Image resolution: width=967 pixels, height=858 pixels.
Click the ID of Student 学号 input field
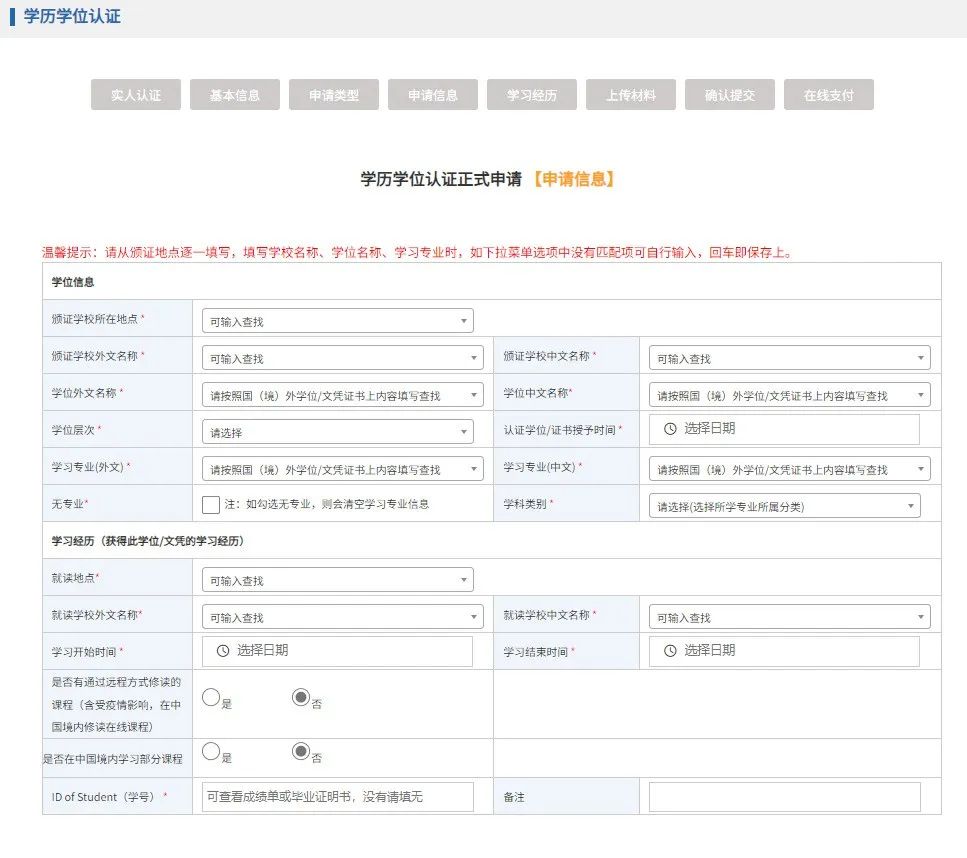click(x=337, y=797)
